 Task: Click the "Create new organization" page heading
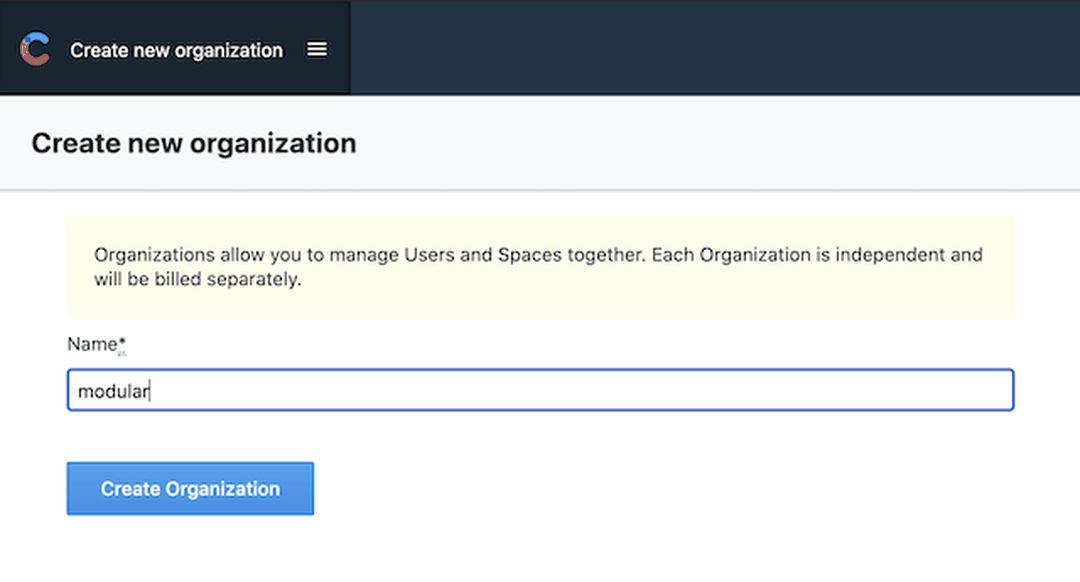[x=194, y=143]
